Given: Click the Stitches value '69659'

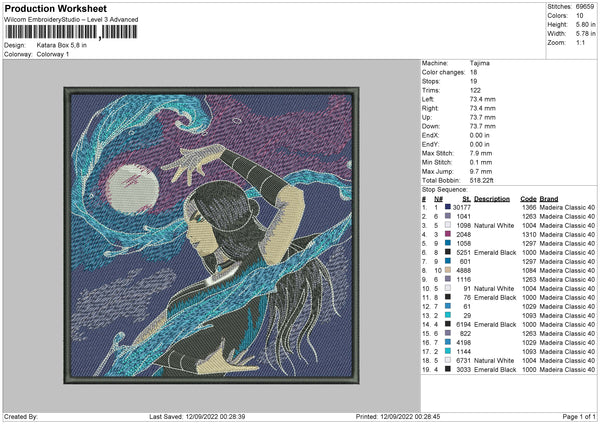Looking at the screenshot, I should 585,7.
